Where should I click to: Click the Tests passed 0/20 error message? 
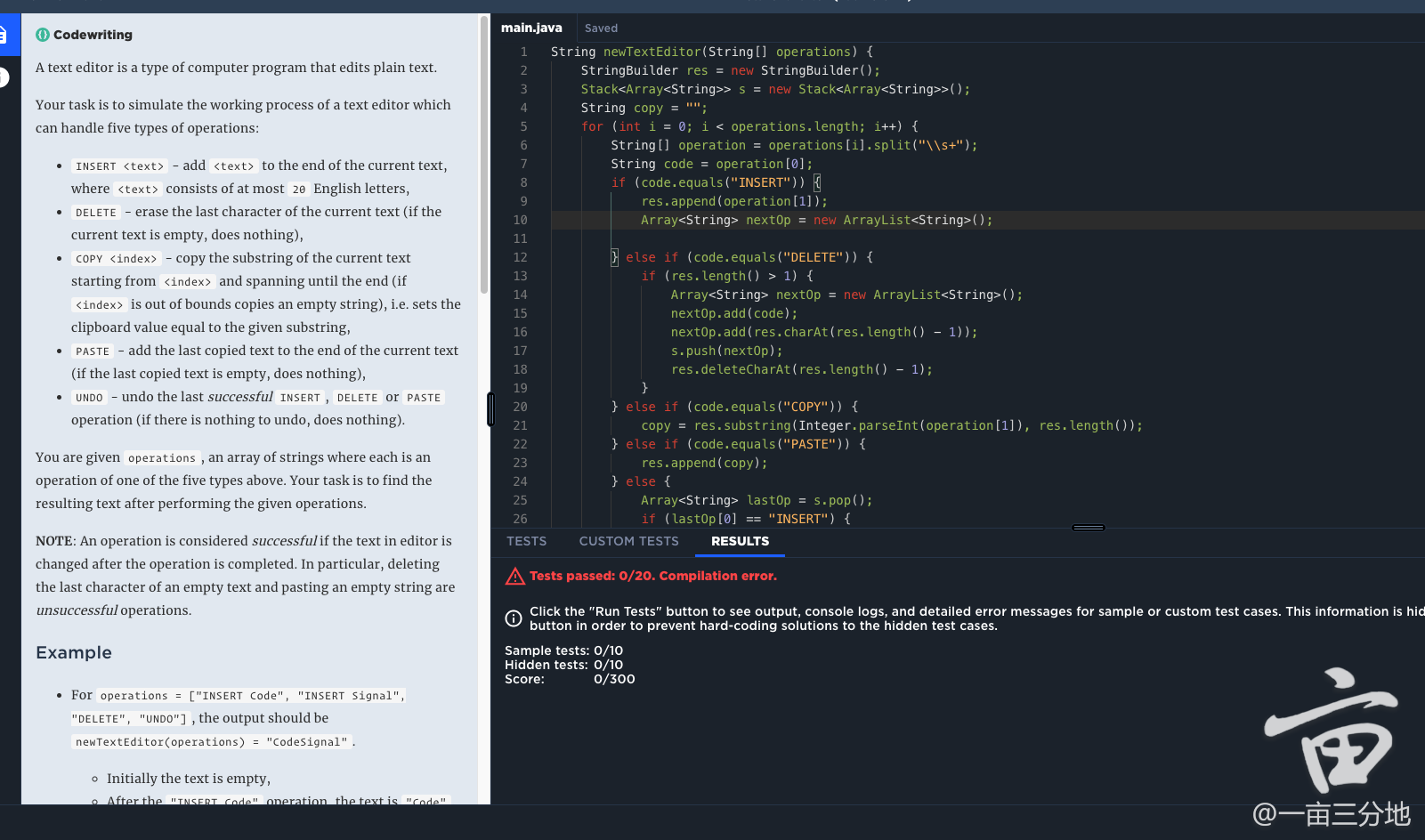point(653,576)
